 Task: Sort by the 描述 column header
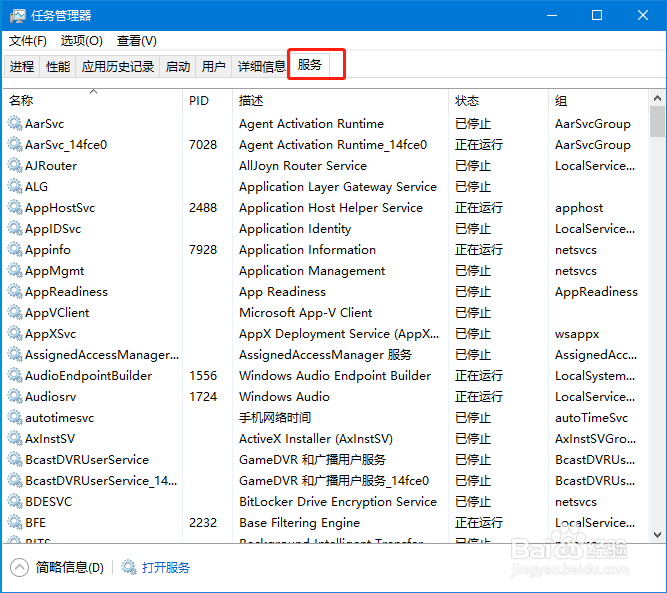[x=341, y=100]
